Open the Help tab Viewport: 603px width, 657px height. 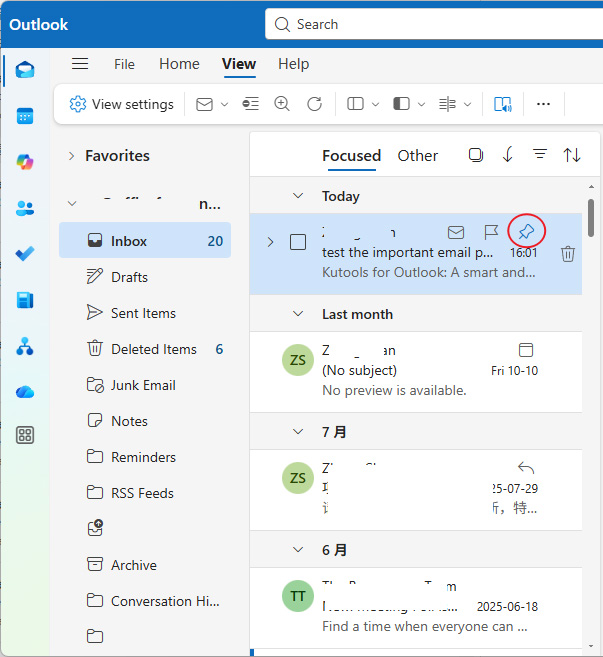293,64
